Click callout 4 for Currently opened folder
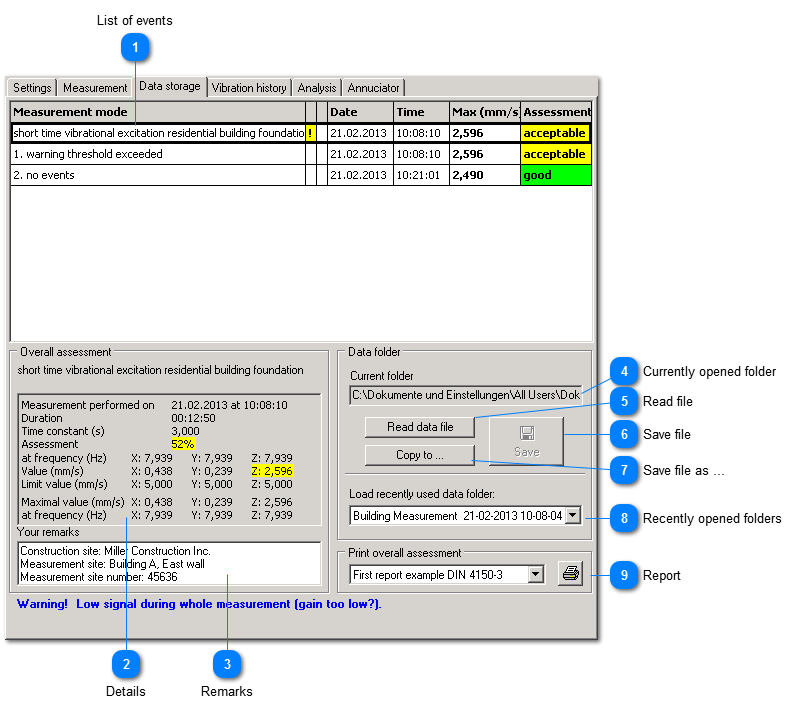798x715 pixels. coord(624,371)
